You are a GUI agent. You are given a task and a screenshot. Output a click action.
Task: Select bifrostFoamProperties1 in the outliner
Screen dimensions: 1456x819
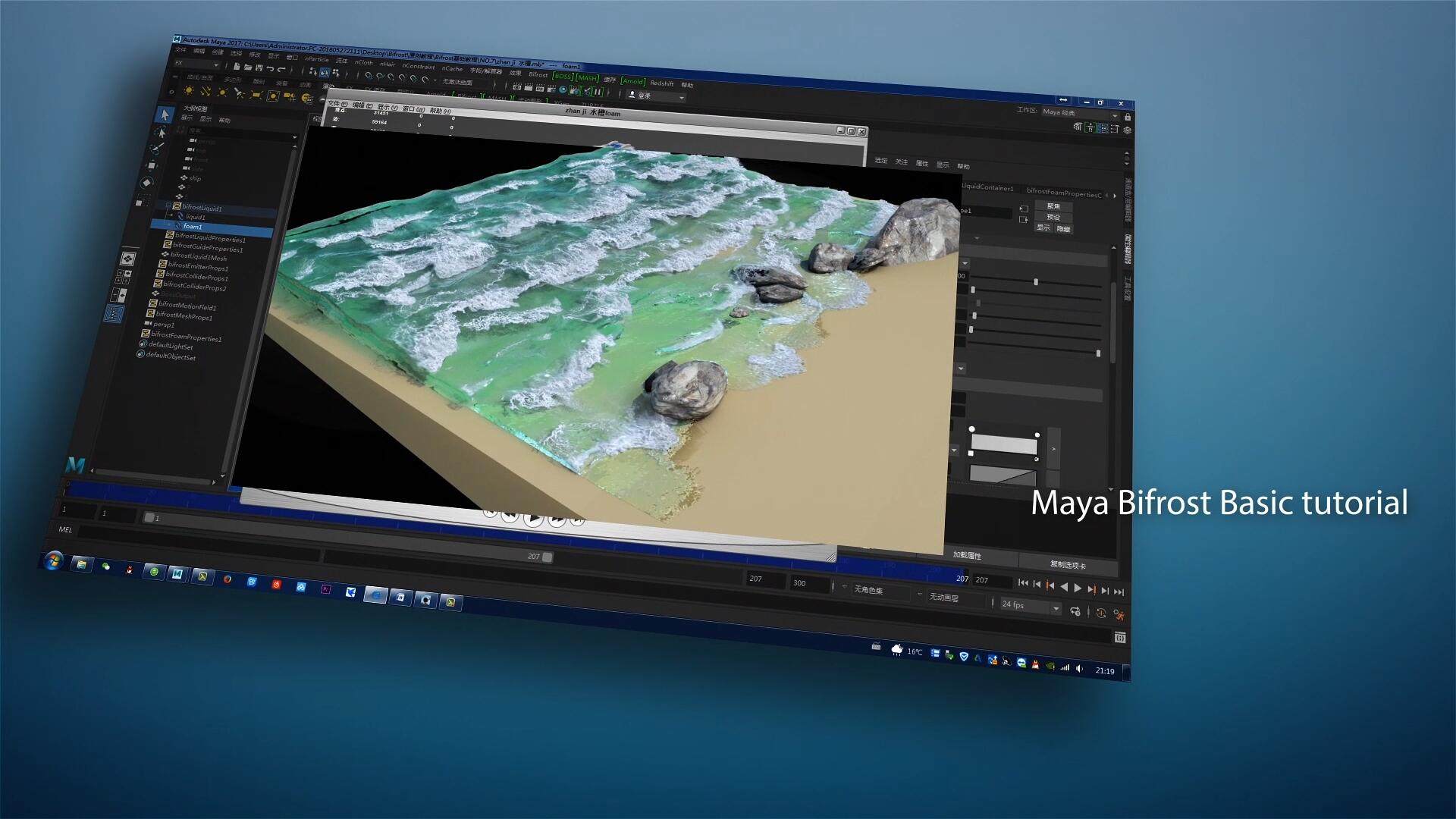pyautogui.click(x=185, y=336)
